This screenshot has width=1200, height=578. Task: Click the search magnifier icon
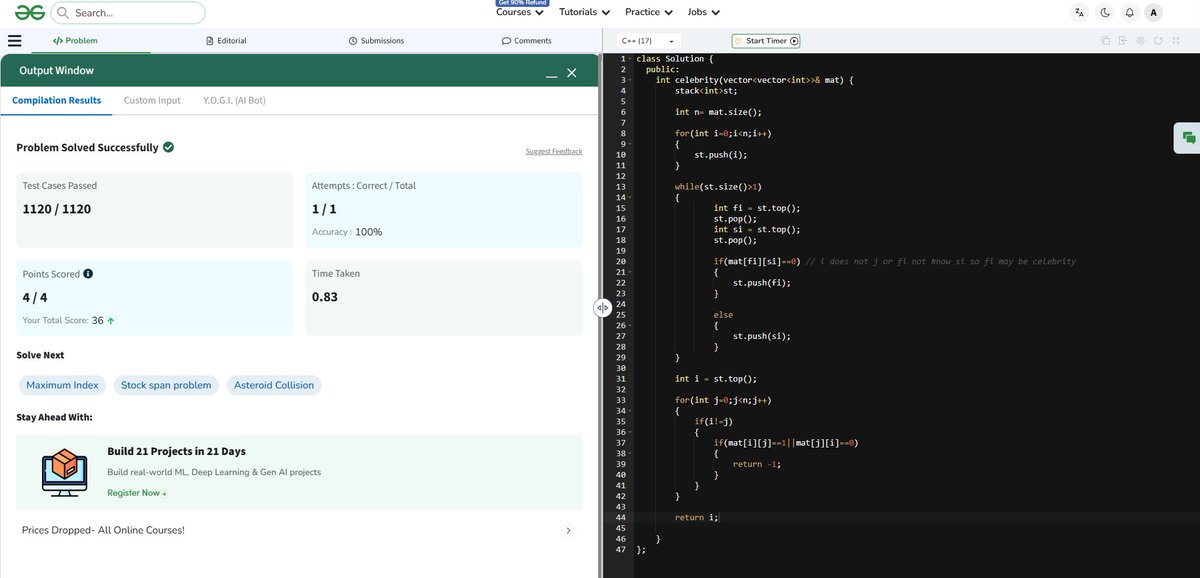[63, 13]
